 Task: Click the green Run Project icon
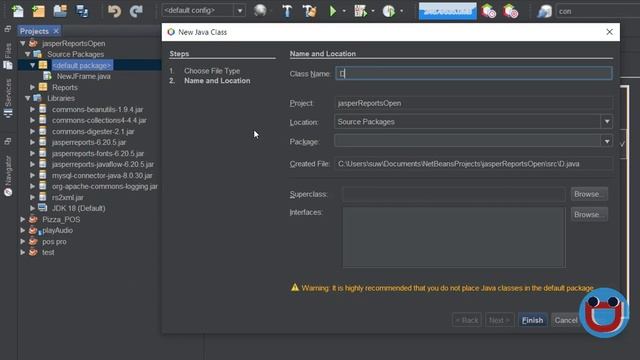333,11
